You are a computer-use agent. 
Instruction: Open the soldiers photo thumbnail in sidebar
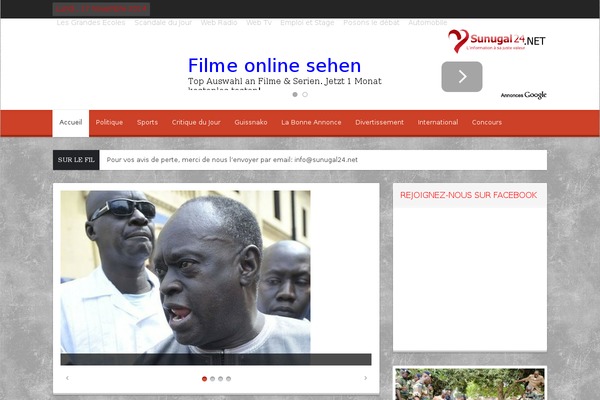tap(470, 384)
